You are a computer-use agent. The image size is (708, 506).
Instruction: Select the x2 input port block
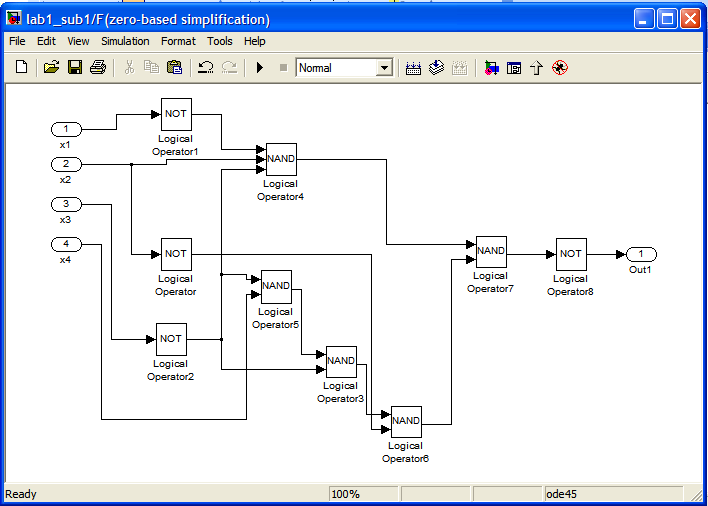(x=66, y=164)
